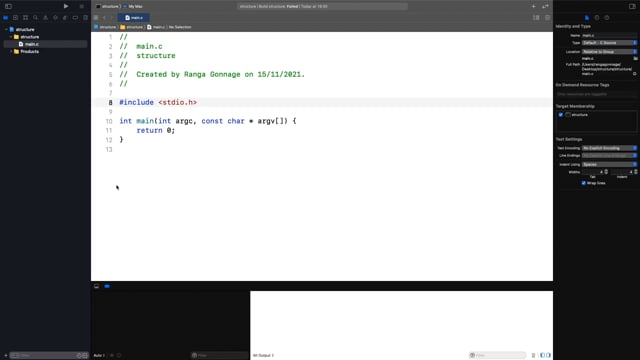Click structure project in breadcrumb bar
Viewport: 640px width, 360px height.
(105, 27)
